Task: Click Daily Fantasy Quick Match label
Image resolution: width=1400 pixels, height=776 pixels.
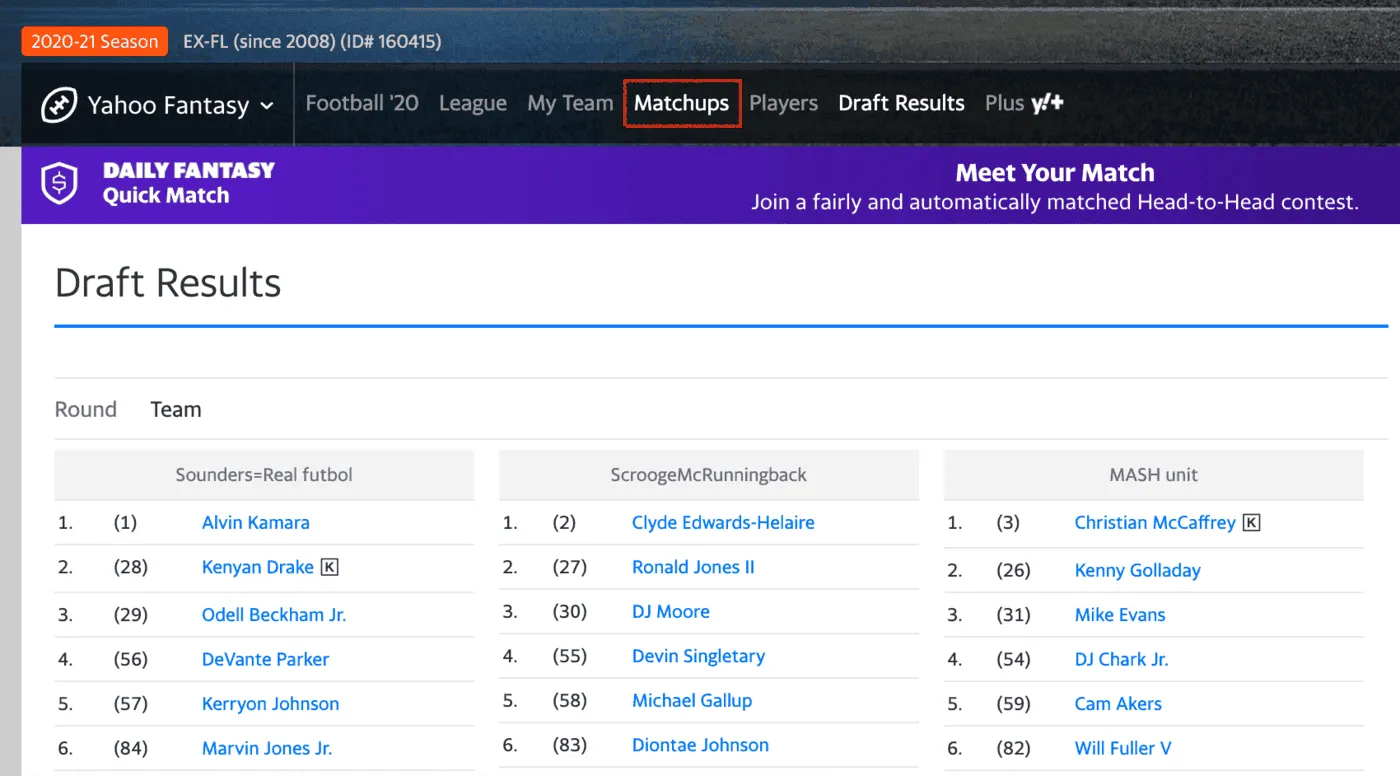Action: pos(188,183)
